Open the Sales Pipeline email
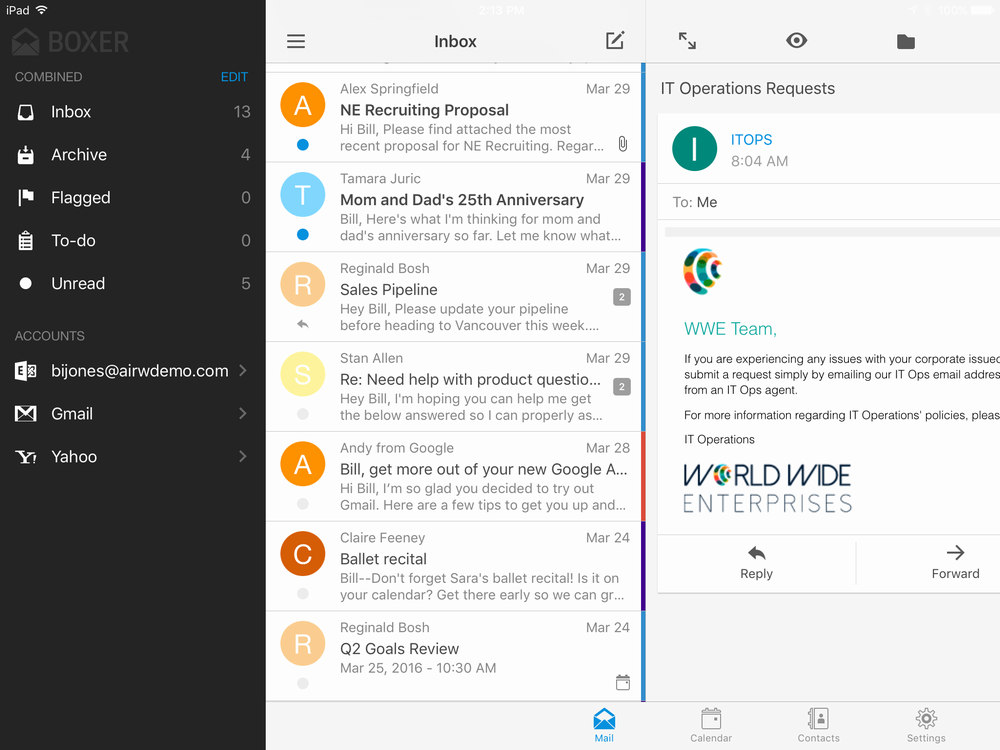 point(453,297)
